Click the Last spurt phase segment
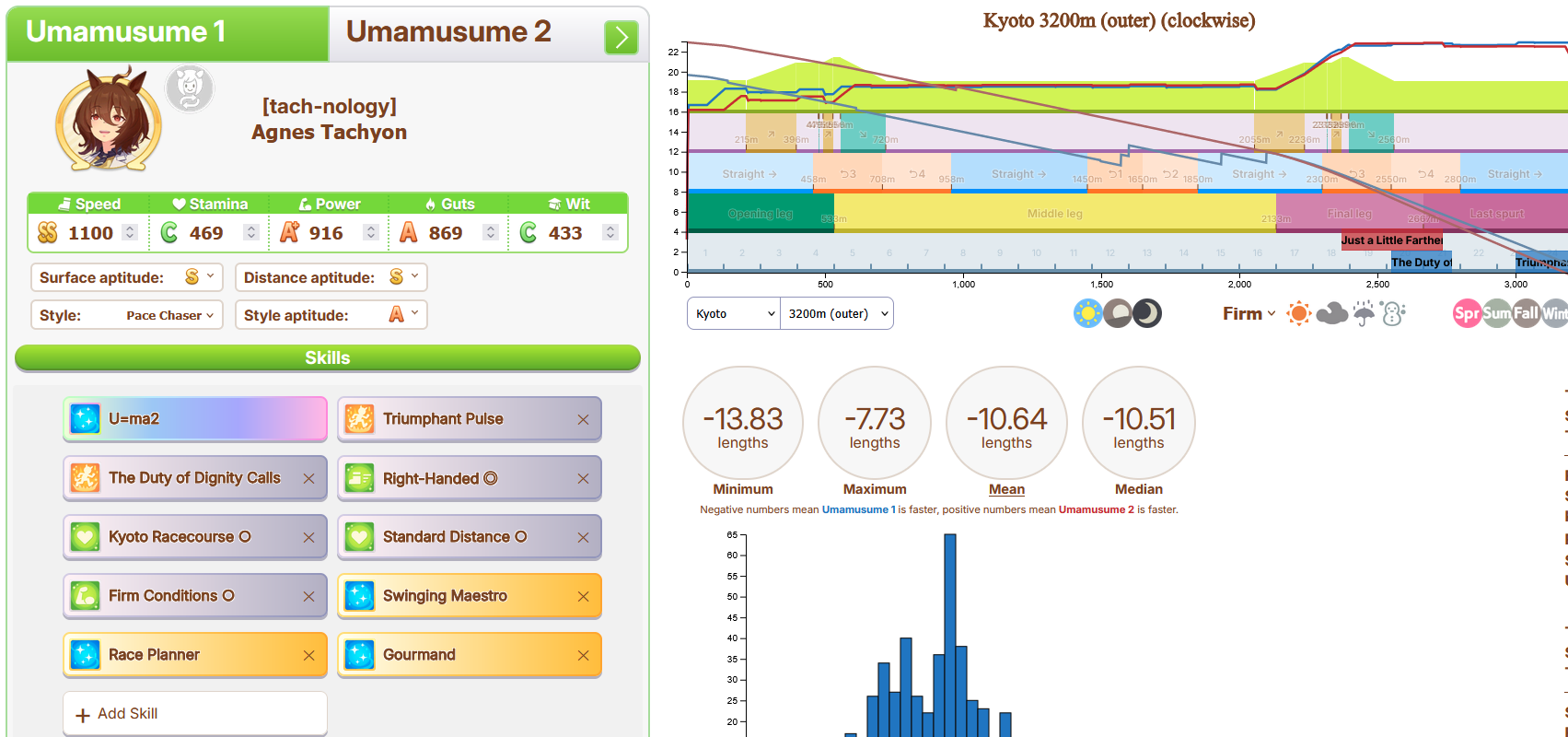The height and width of the screenshot is (737, 1568). click(1495, 214)
